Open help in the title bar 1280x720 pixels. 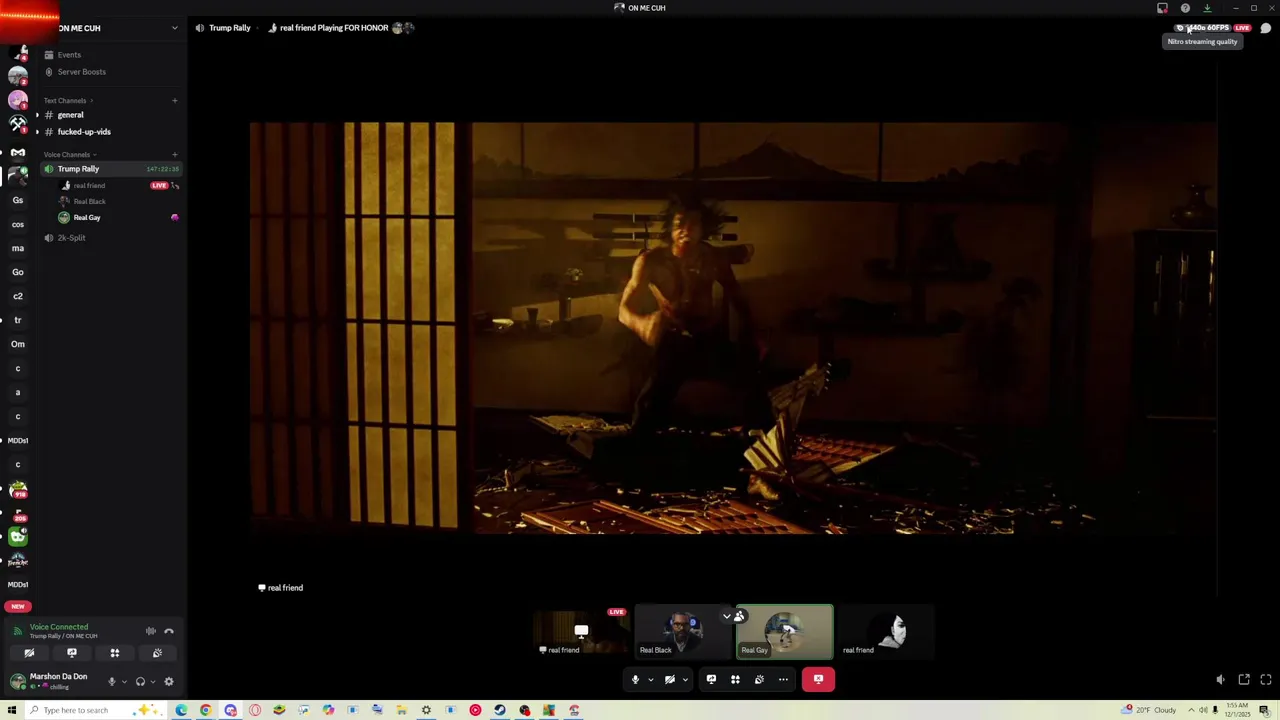pos(1185,8)
